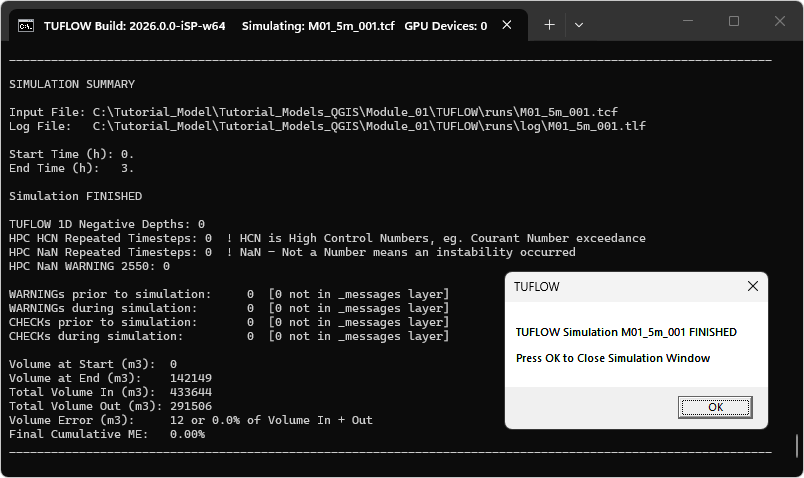Click the HPC NaN WARNING 2550 line
This screenshot has height=478, width=804.
(x=89, y=266)
